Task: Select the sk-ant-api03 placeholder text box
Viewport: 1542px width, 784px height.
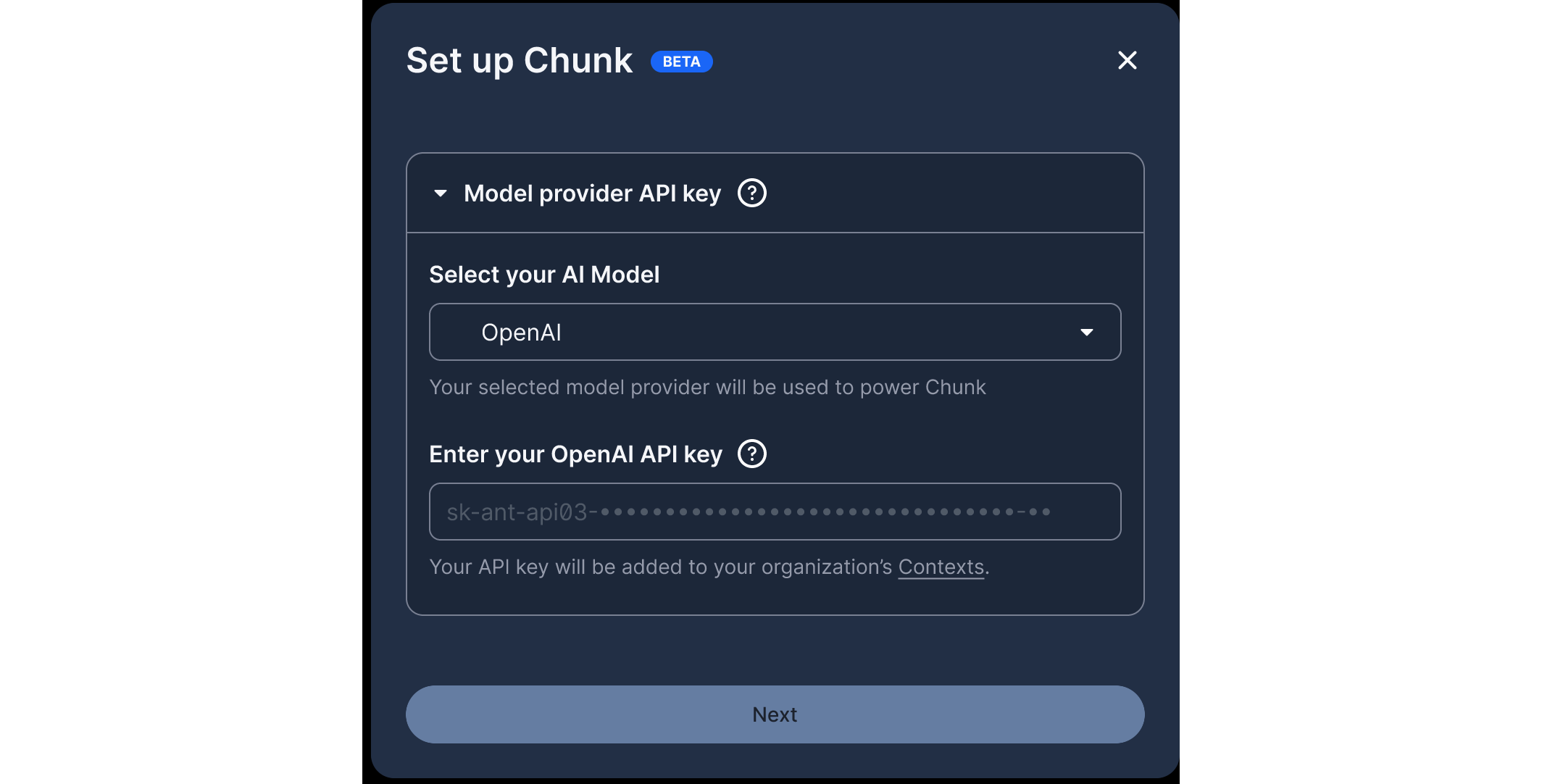Action: (775, 512)
